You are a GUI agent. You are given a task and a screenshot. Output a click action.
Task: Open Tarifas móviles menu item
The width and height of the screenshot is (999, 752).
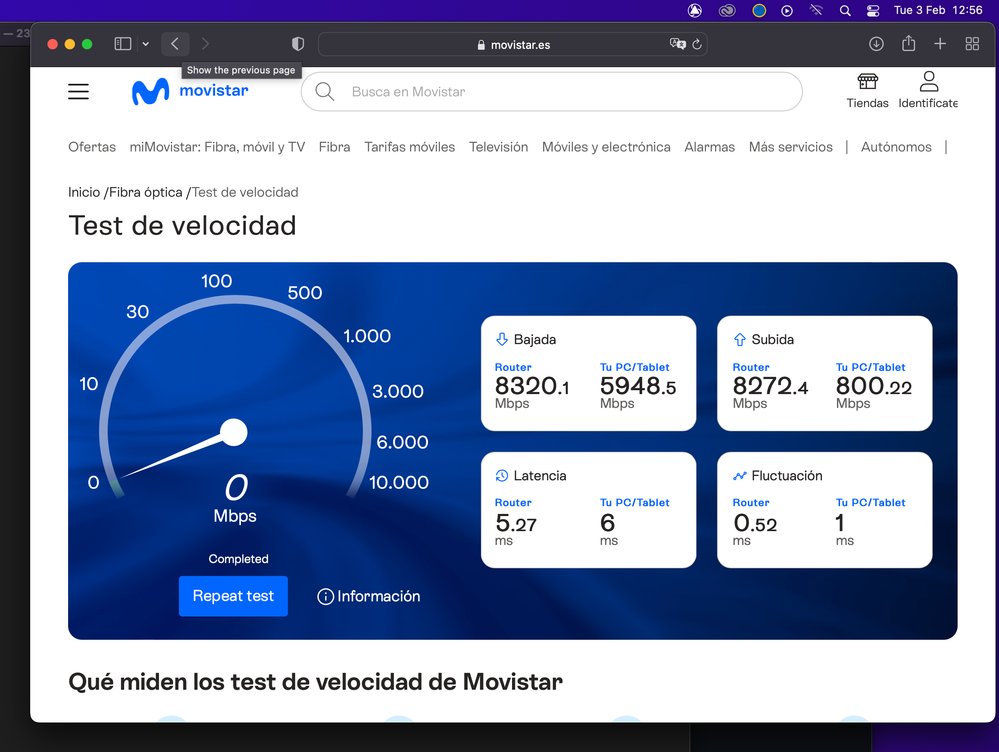(409, 147)
